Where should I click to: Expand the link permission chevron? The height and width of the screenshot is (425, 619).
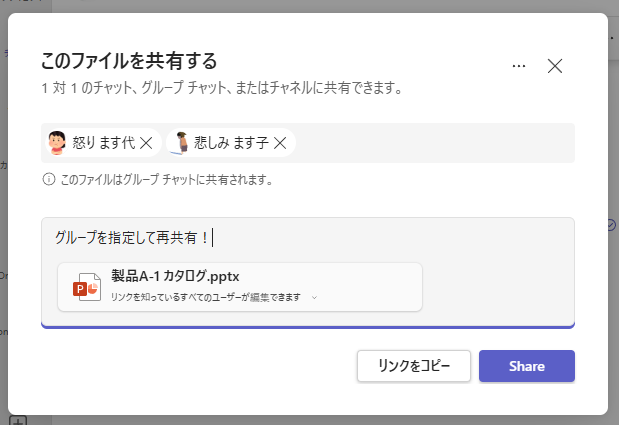[314, 298]
